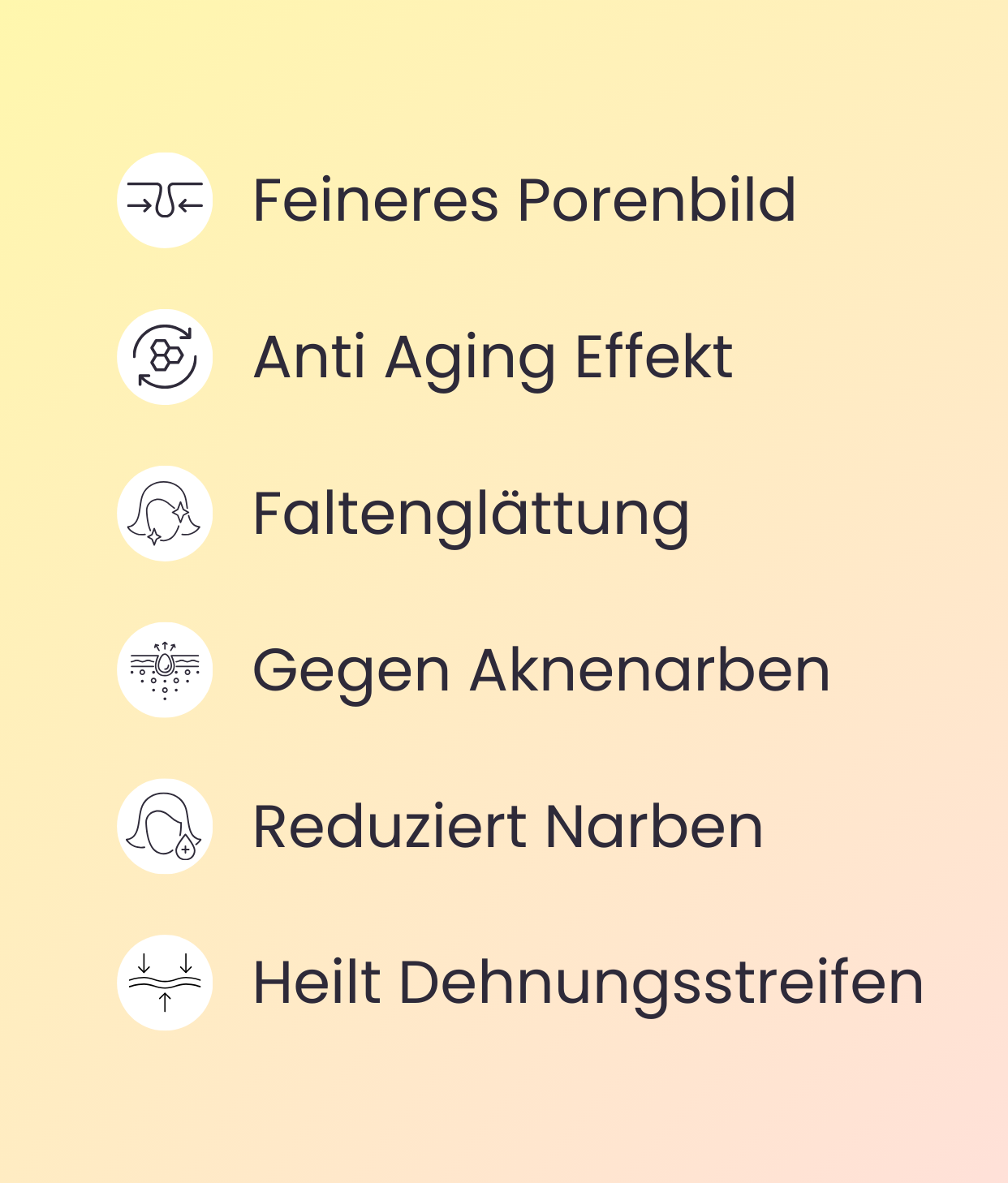
Task: Click the word "Anti"
Action: coord(309,357)
